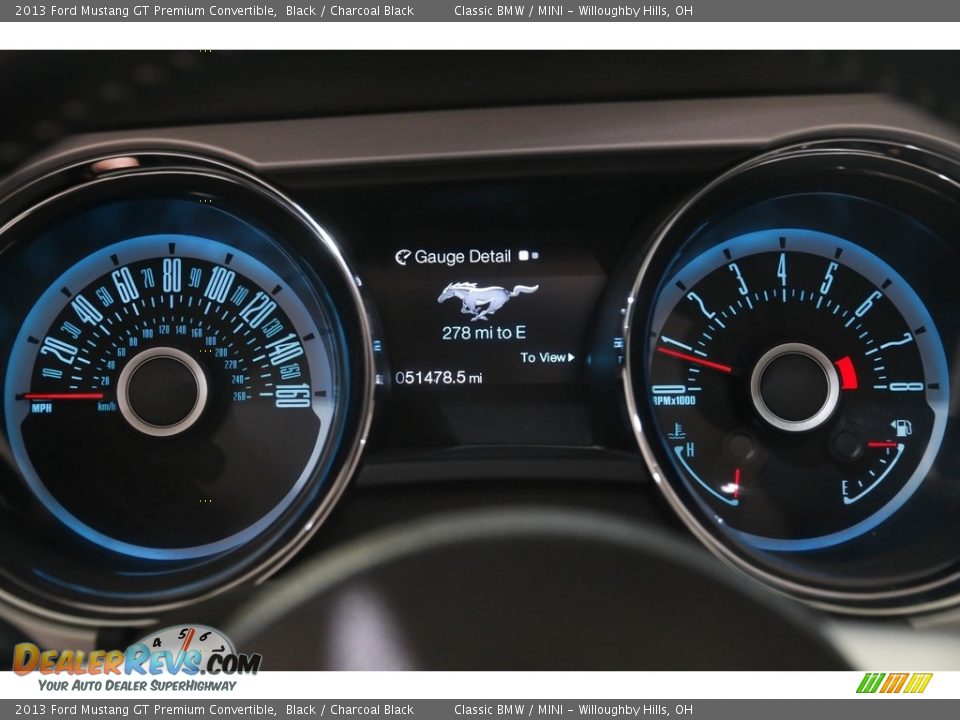The height and width of the screenshot is (720, 960).
Task: Click the striped logo at bottom right
Action: [x=894, y=683]
